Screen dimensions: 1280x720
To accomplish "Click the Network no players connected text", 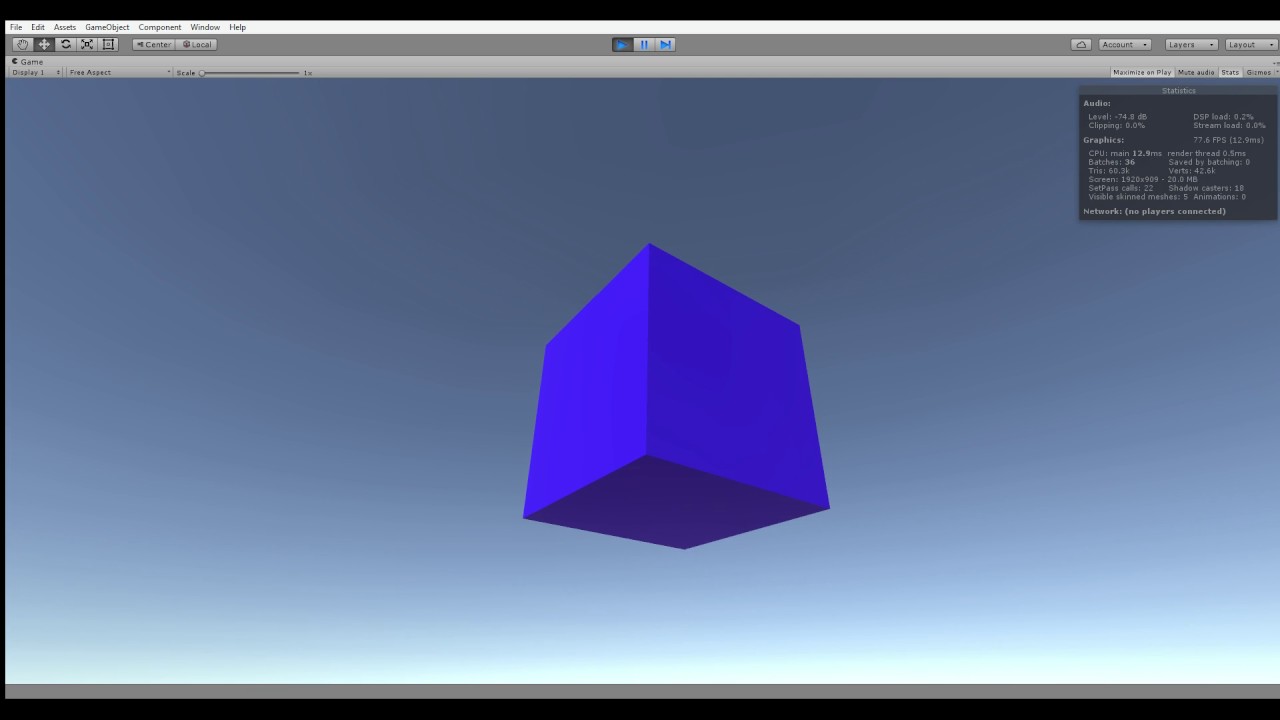I will (1154, 211).
